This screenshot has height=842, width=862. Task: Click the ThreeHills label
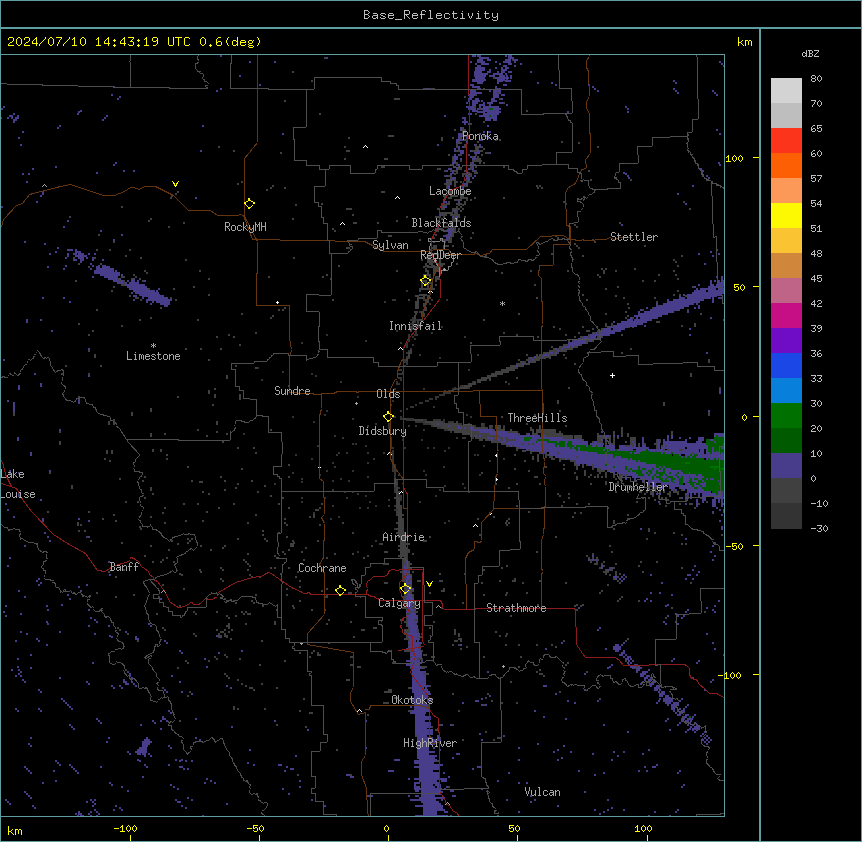tap(537, 418)
